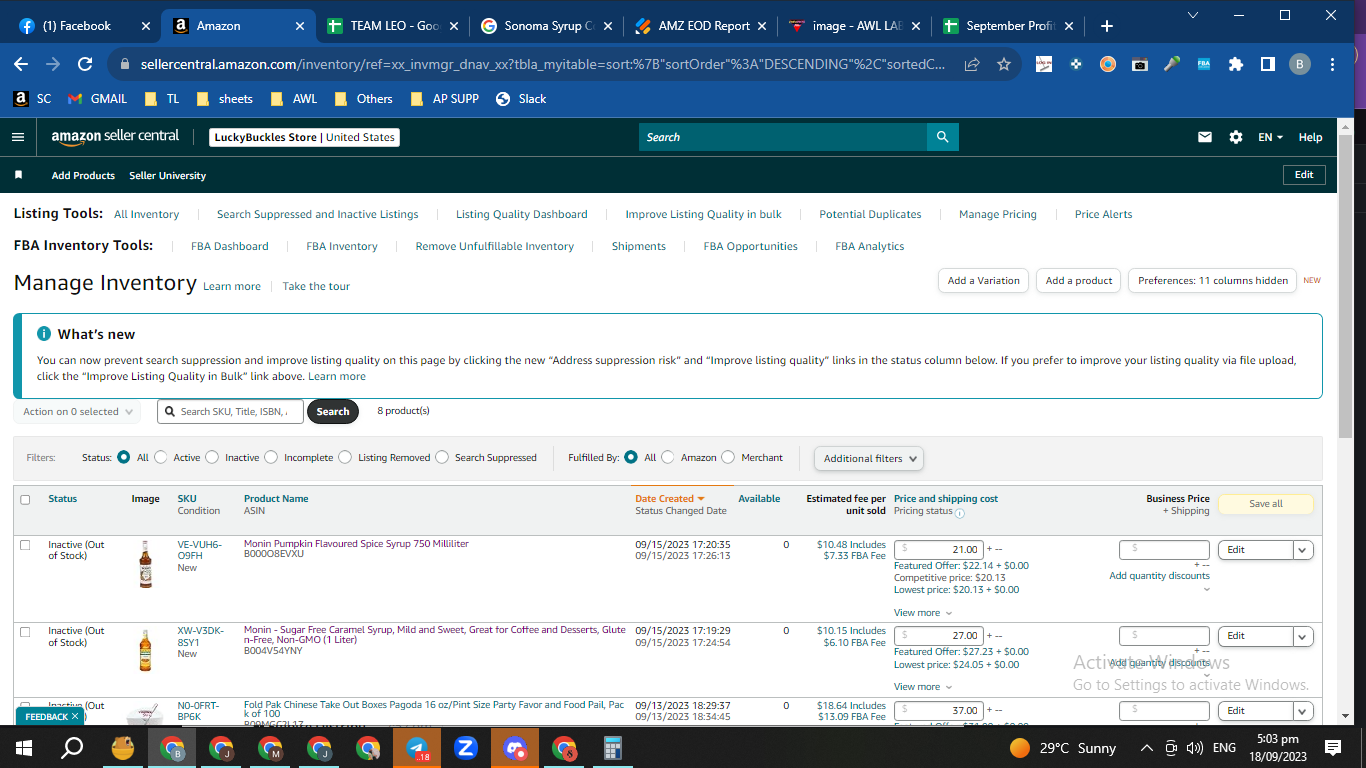Click the price field showing 21.00
This screenshot has width=1366, height=768.
click(938, 550)
